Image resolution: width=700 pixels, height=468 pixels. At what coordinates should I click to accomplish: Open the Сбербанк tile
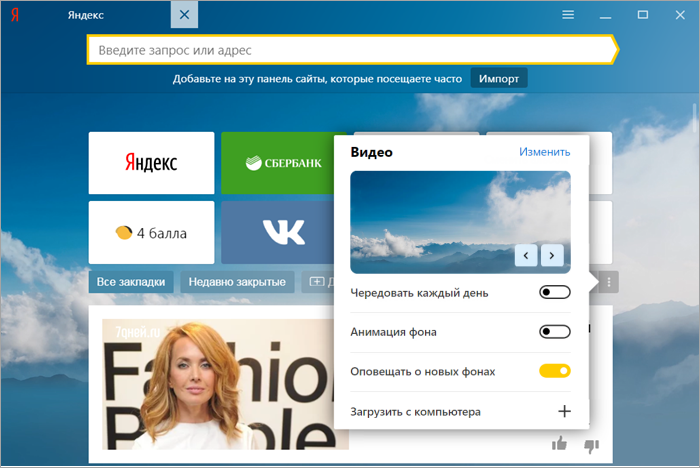point(278,163)
